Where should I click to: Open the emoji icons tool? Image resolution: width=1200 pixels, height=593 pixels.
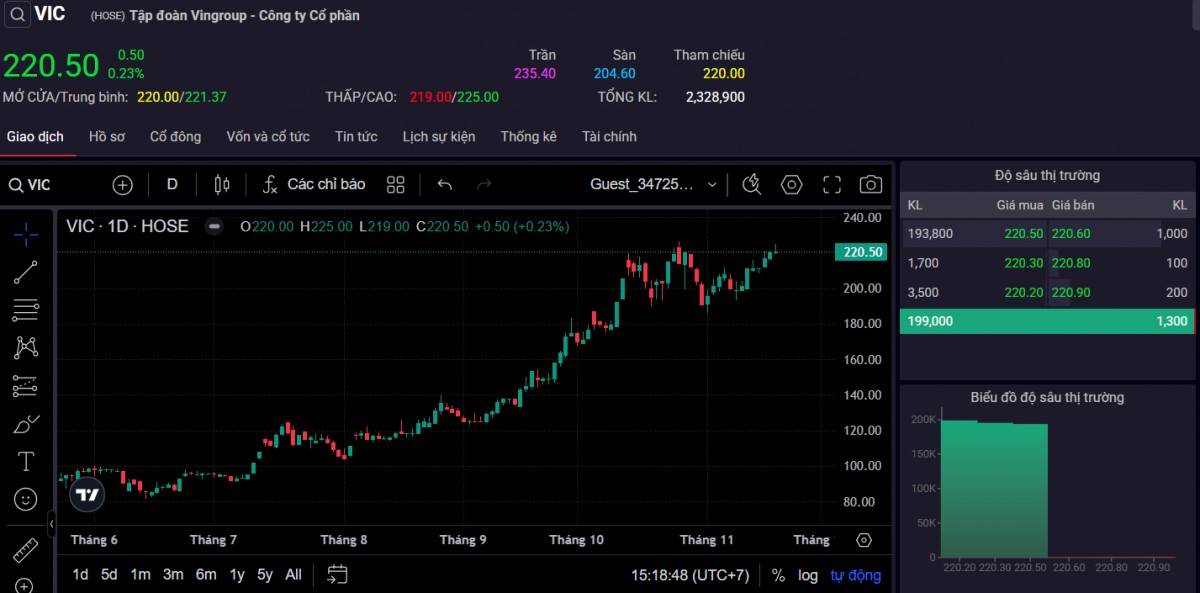pos(26,498)
